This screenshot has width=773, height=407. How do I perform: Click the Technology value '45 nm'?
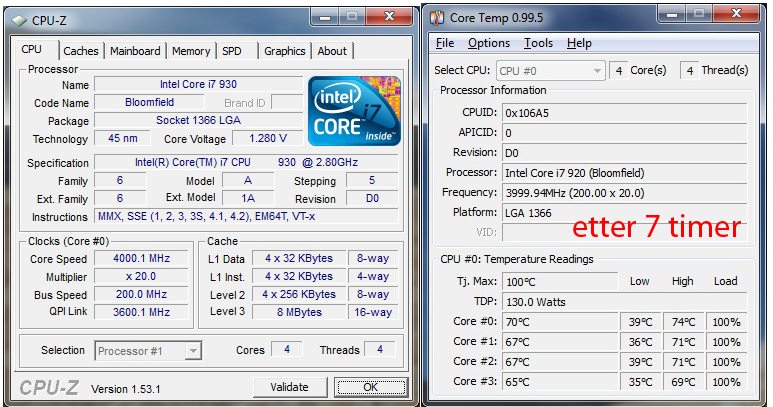pos(123,138)
